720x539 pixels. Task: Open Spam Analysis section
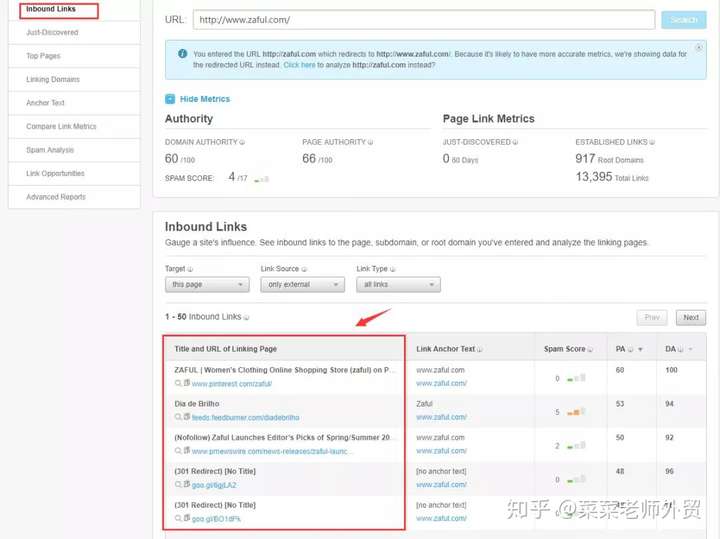[x=50, y=150]
